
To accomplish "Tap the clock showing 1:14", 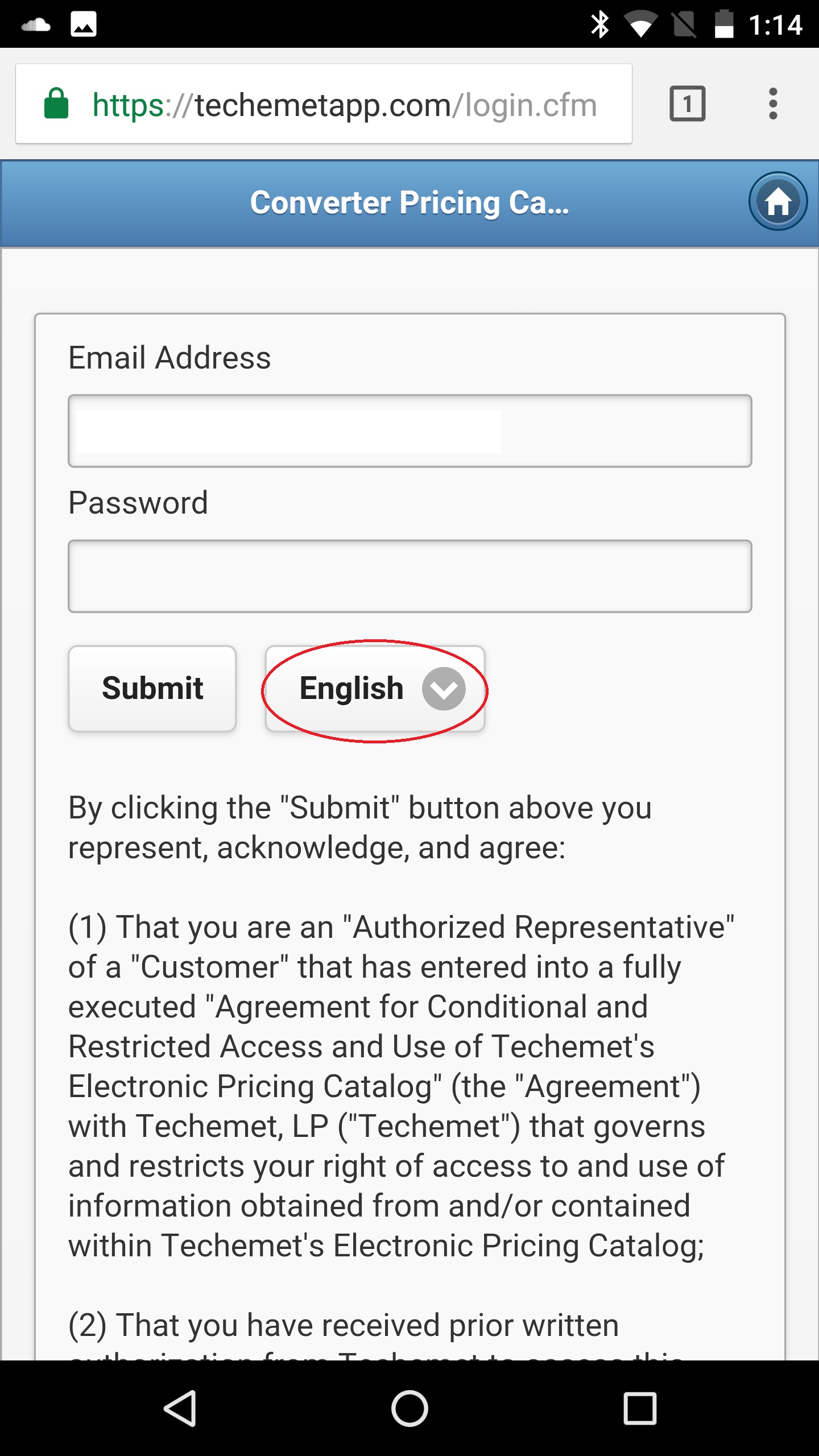I will (x=775, y=25).
